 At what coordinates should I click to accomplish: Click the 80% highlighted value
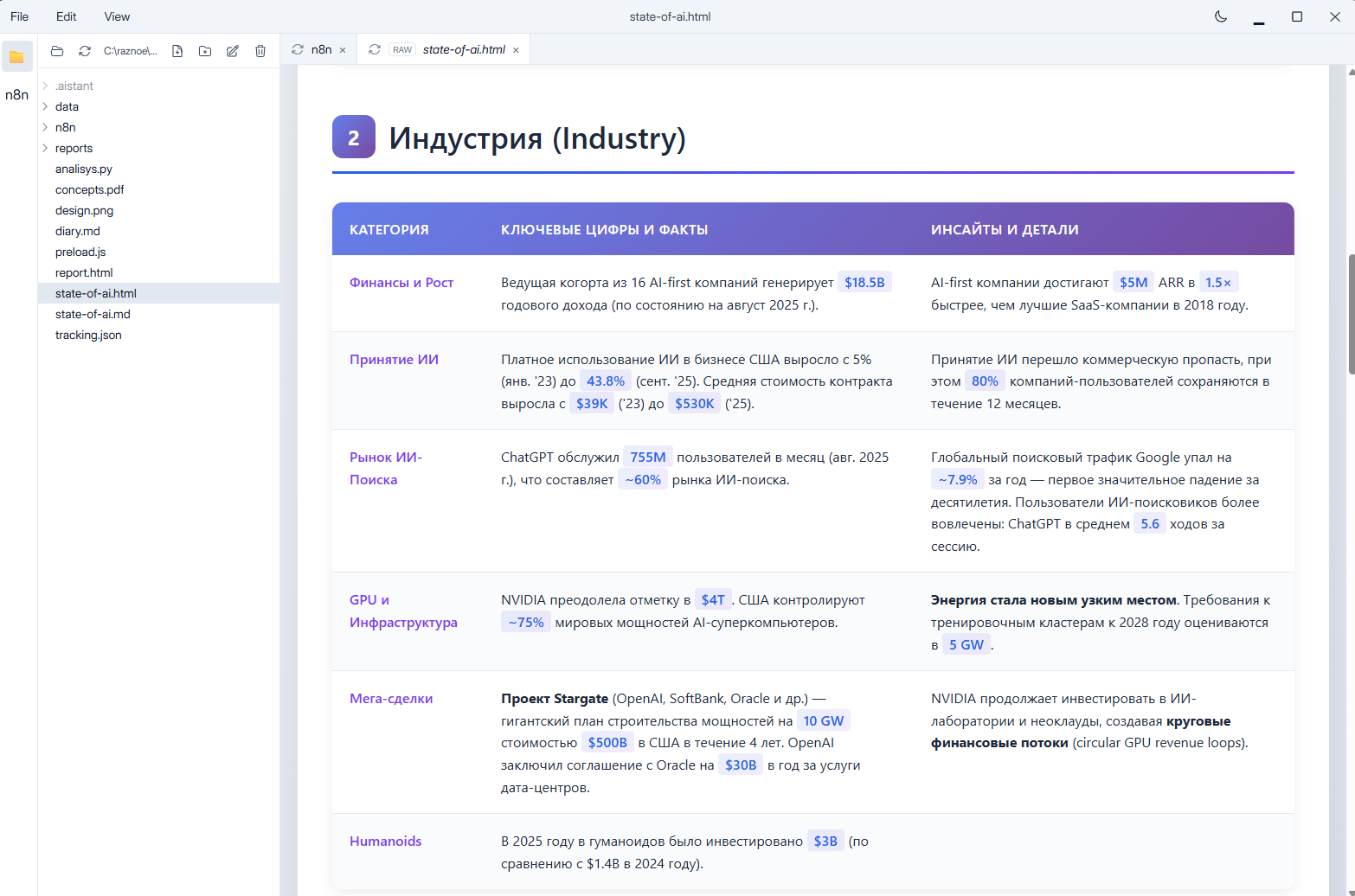coord(985,381)
